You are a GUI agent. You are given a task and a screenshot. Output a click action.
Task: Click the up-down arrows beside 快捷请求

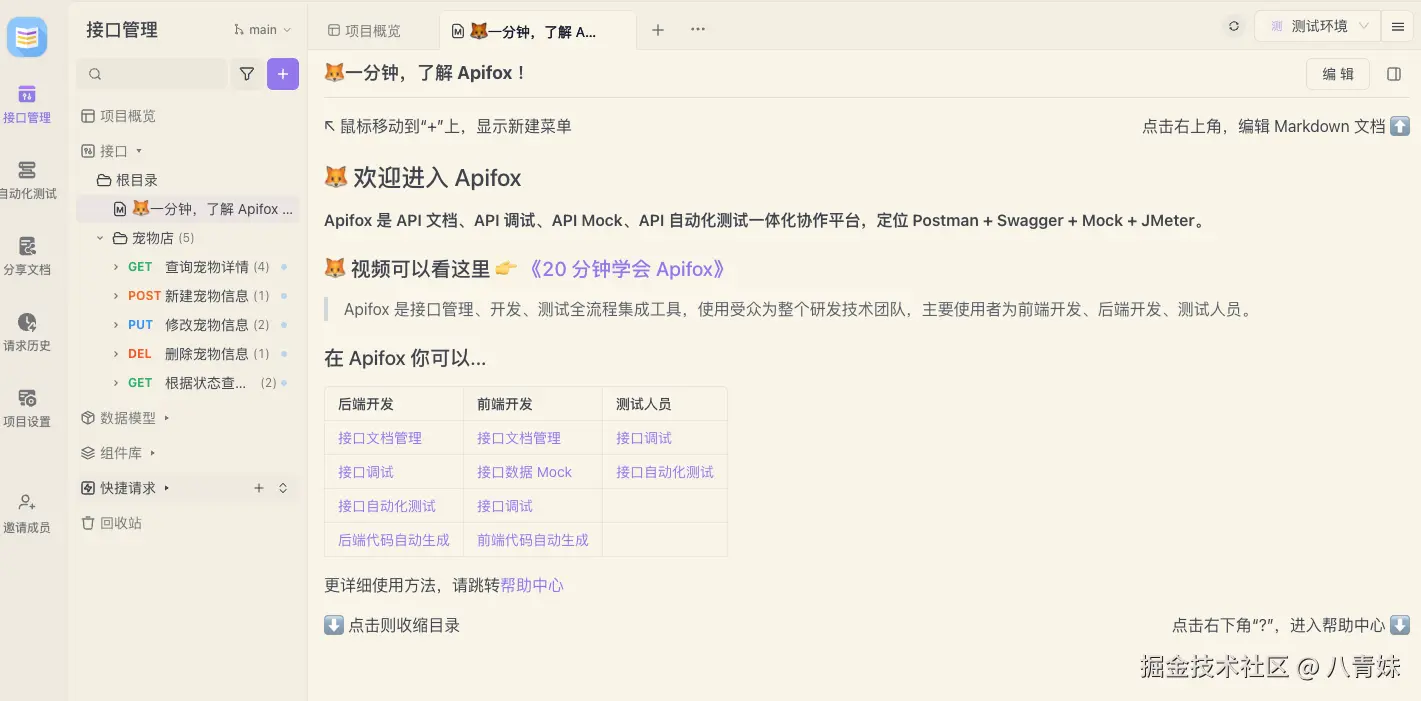(283, 488)
